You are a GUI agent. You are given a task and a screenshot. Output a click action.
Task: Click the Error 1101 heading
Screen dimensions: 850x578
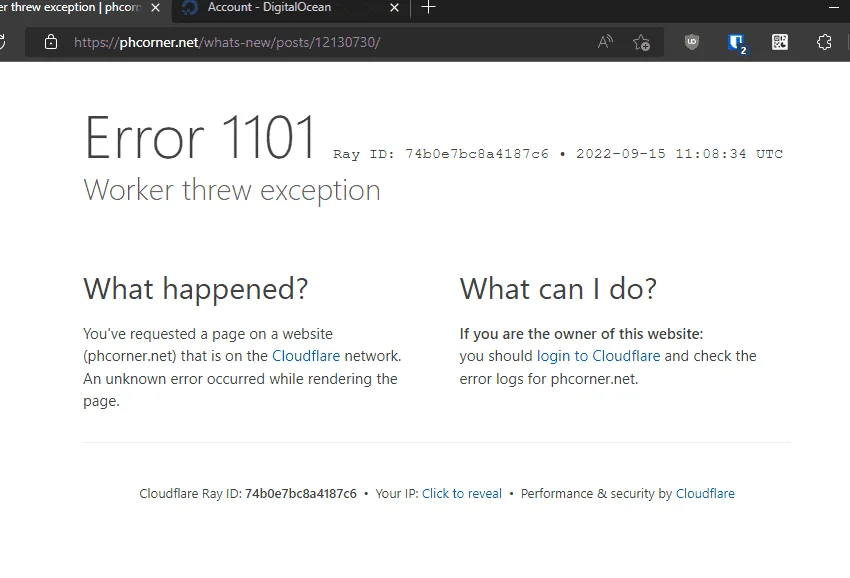tap(199, 137)
